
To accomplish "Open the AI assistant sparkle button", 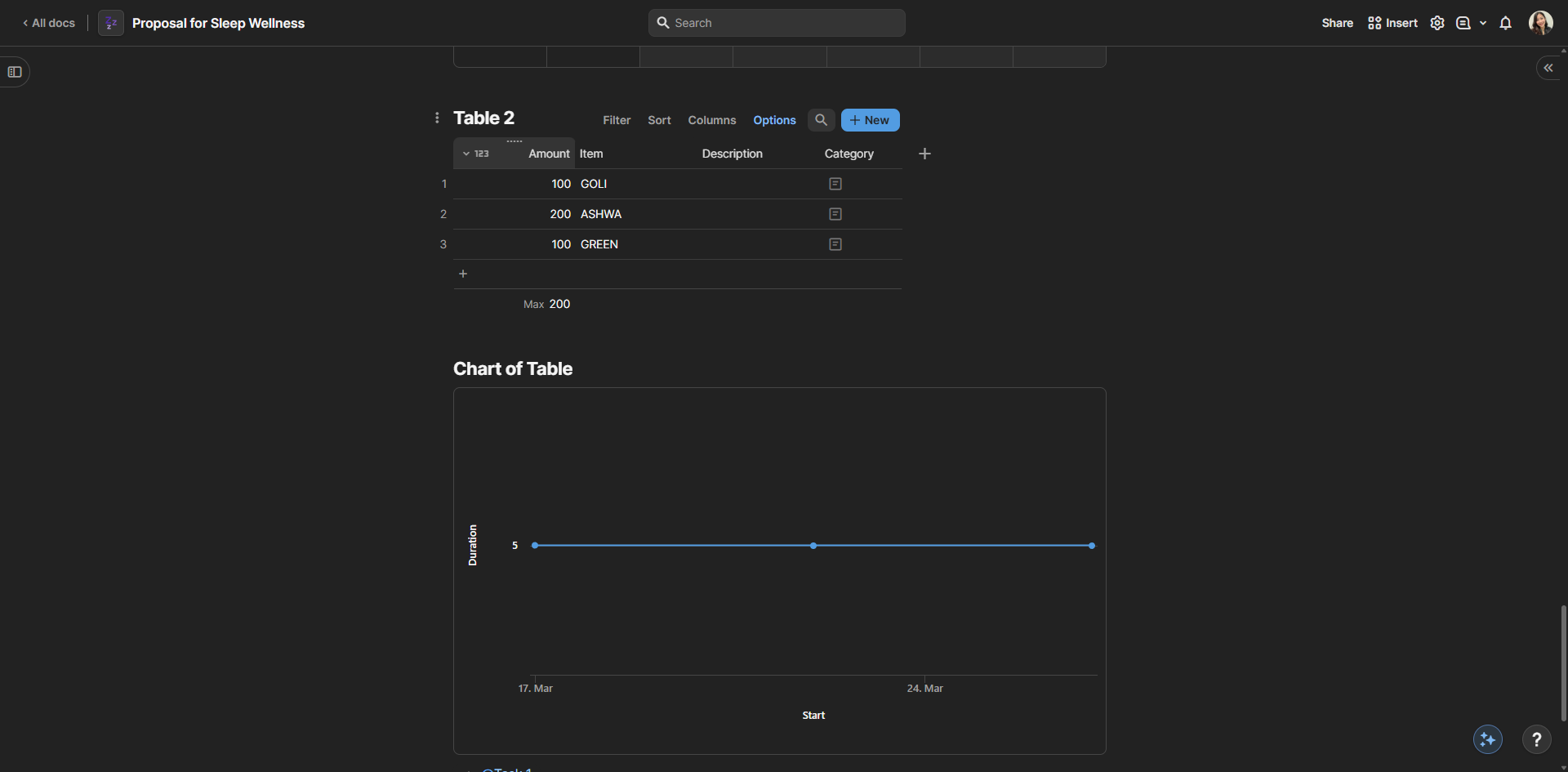I will (x=1487, y=739).
